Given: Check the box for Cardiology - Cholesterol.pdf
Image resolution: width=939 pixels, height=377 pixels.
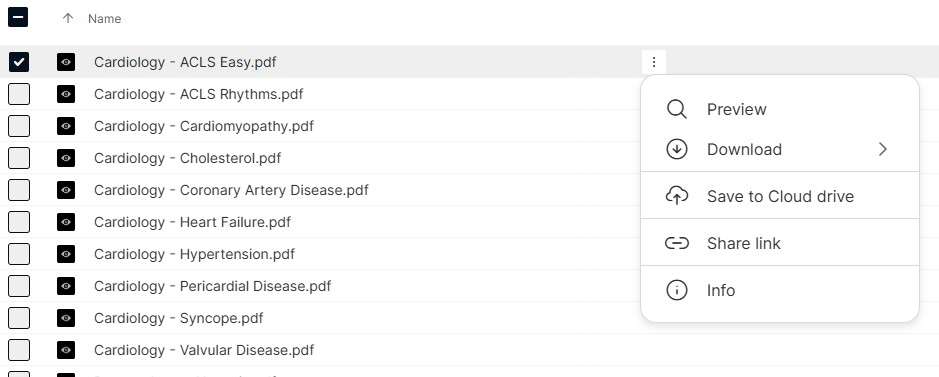Looking at the screenshot, I should [19, 158].
